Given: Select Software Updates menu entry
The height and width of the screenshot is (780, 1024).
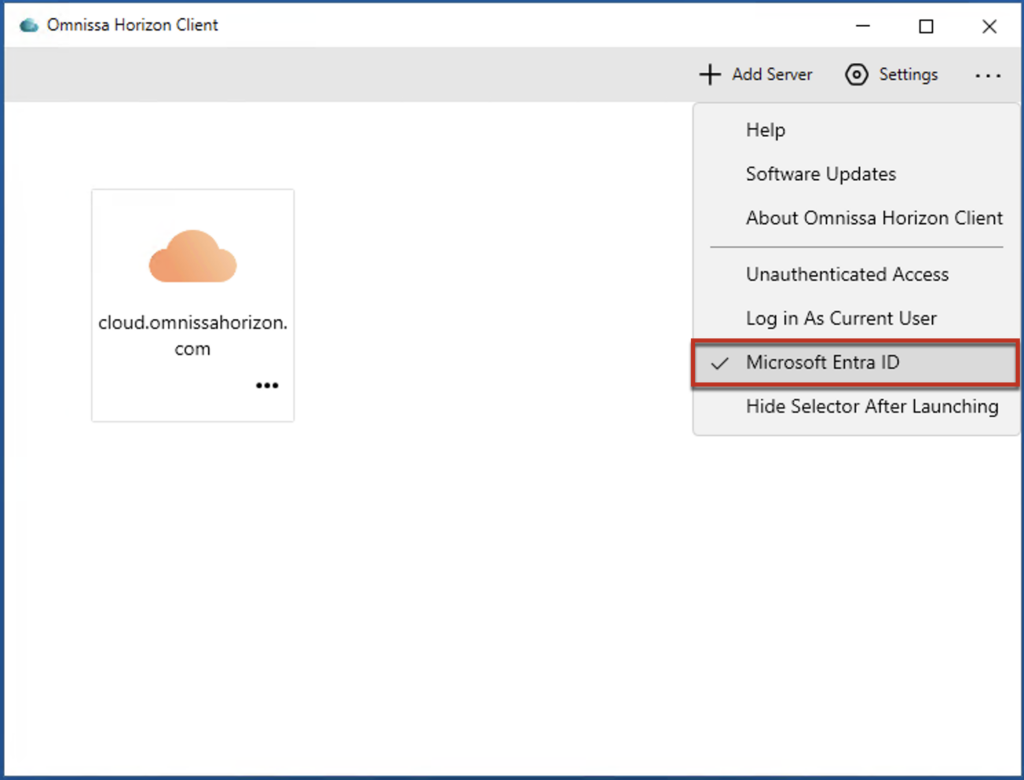Looking at the screenshot, I should point(820,174).
